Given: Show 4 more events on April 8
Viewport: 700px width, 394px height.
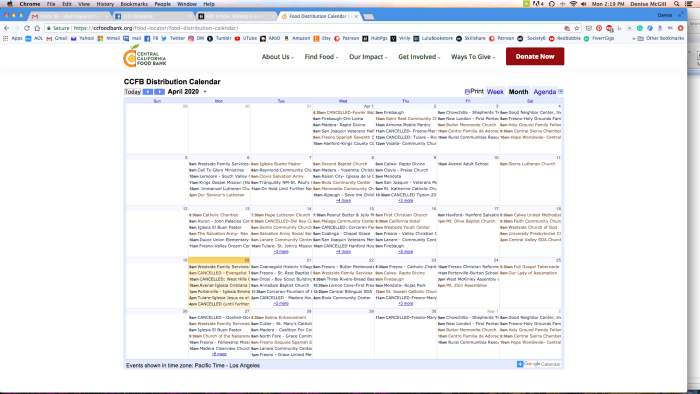Looking at the screenshot, I should click(343, 201).
